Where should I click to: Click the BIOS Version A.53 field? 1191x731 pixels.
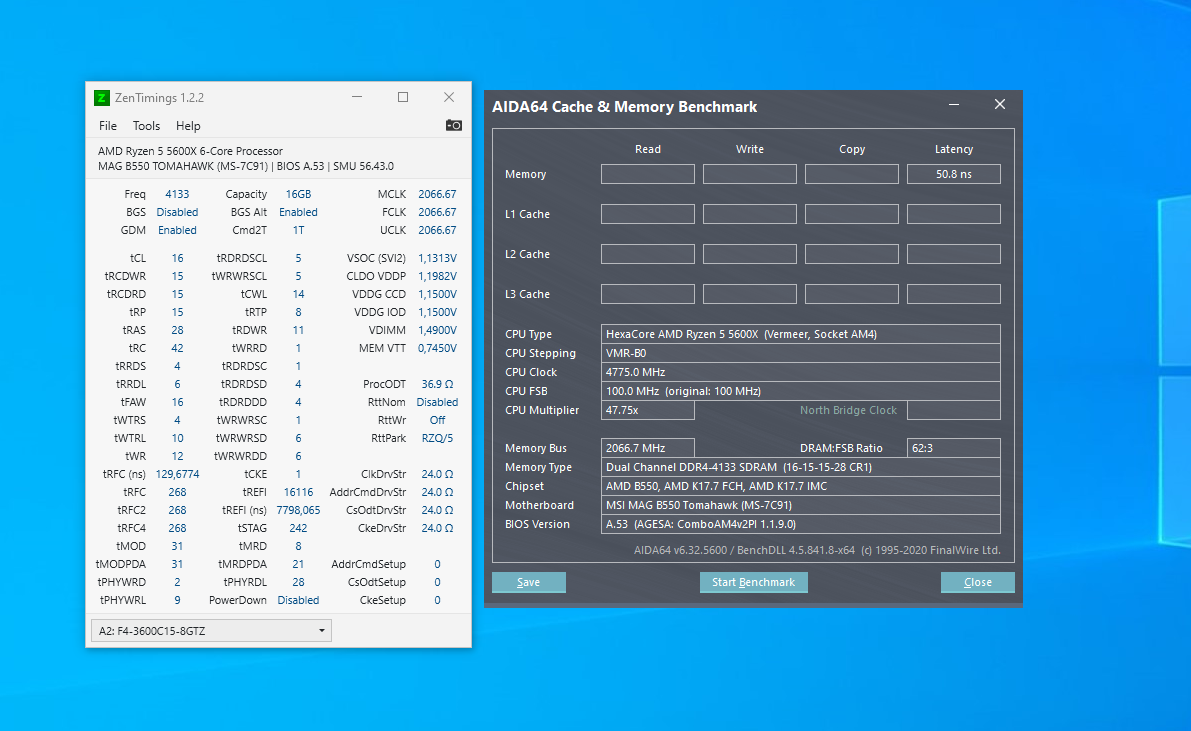tap(801, 524)
